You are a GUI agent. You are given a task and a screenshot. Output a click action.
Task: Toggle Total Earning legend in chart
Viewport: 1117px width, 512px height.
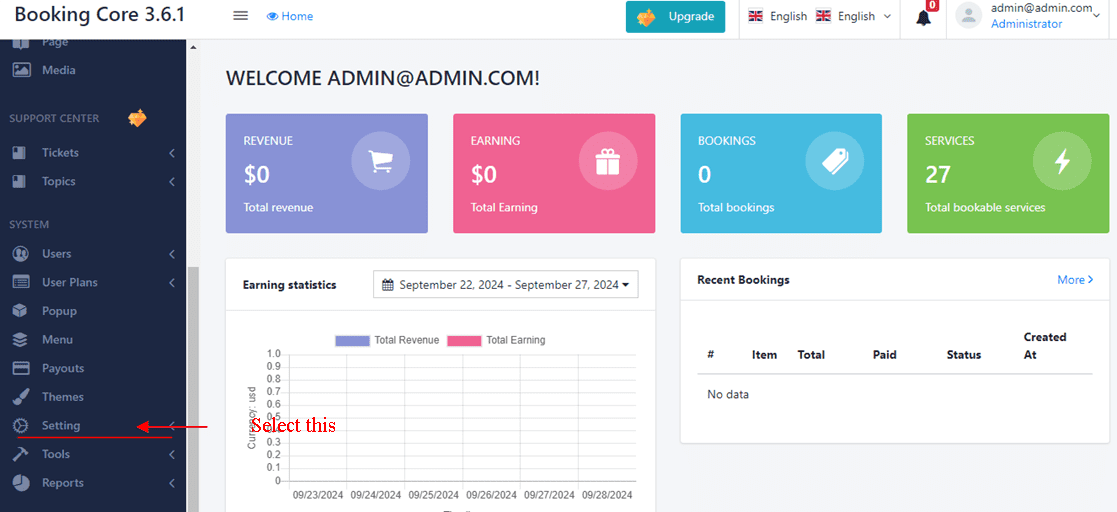[x=498, y=340]
